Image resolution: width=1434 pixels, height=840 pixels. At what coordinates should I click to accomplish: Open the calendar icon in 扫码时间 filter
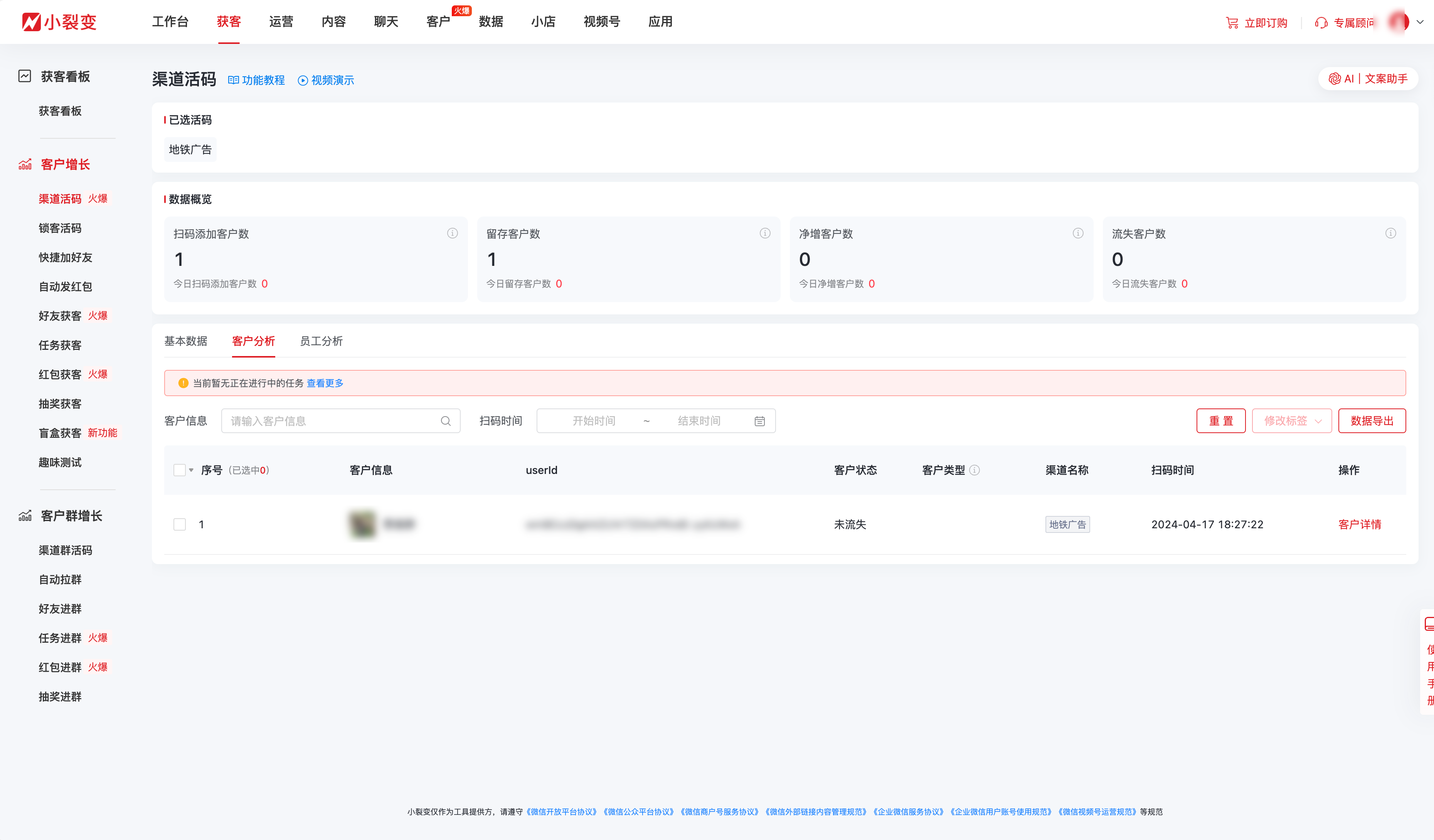(x=760, y=421)
